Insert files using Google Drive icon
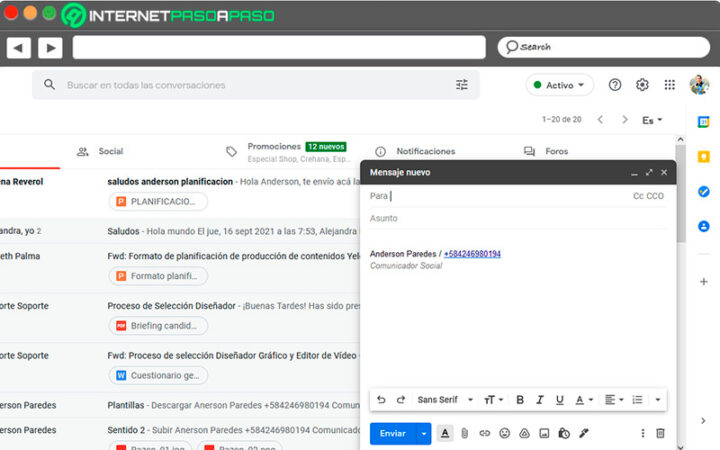720x450 pixels. 524,433
